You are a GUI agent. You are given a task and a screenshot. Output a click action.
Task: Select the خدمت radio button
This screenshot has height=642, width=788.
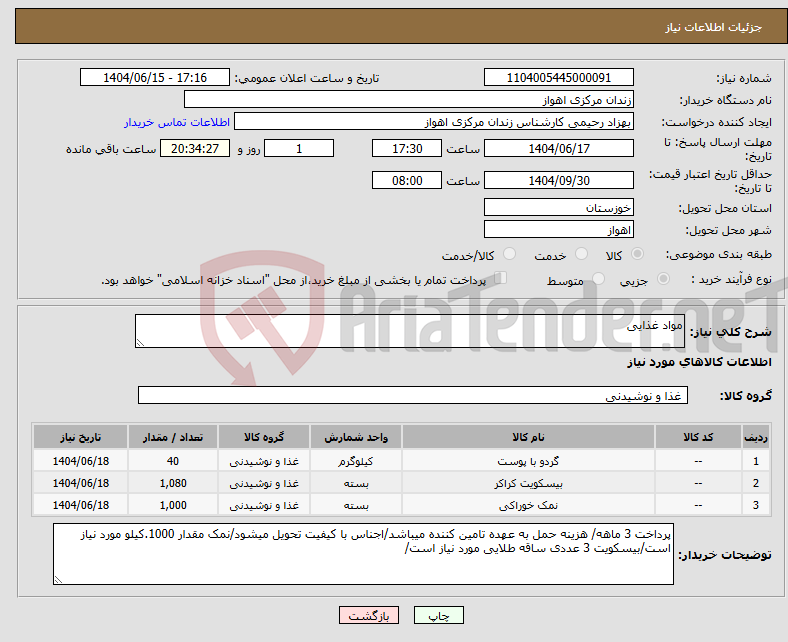tap(581, 254)
